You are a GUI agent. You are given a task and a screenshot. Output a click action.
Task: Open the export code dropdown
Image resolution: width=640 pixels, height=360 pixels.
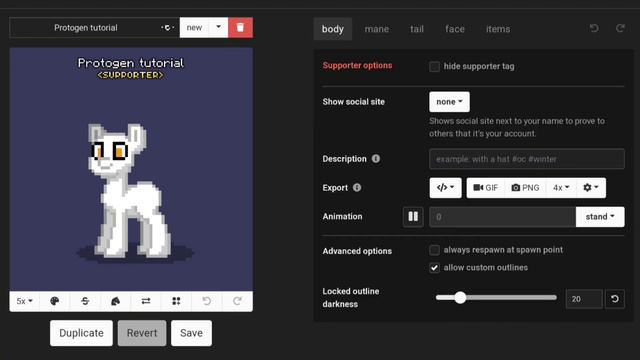(445, 188)
